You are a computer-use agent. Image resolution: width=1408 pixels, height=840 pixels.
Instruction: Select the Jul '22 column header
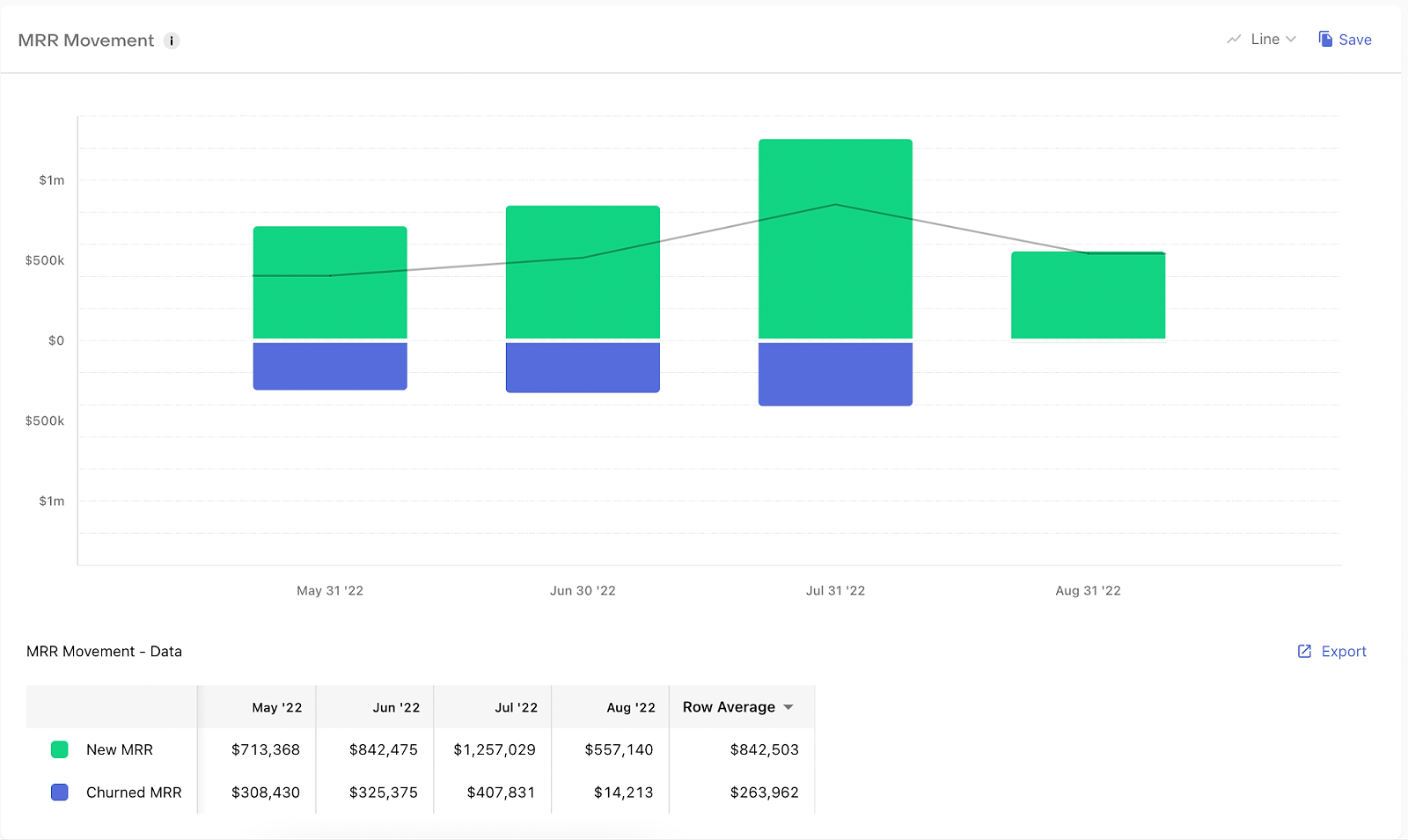(516, 707)
